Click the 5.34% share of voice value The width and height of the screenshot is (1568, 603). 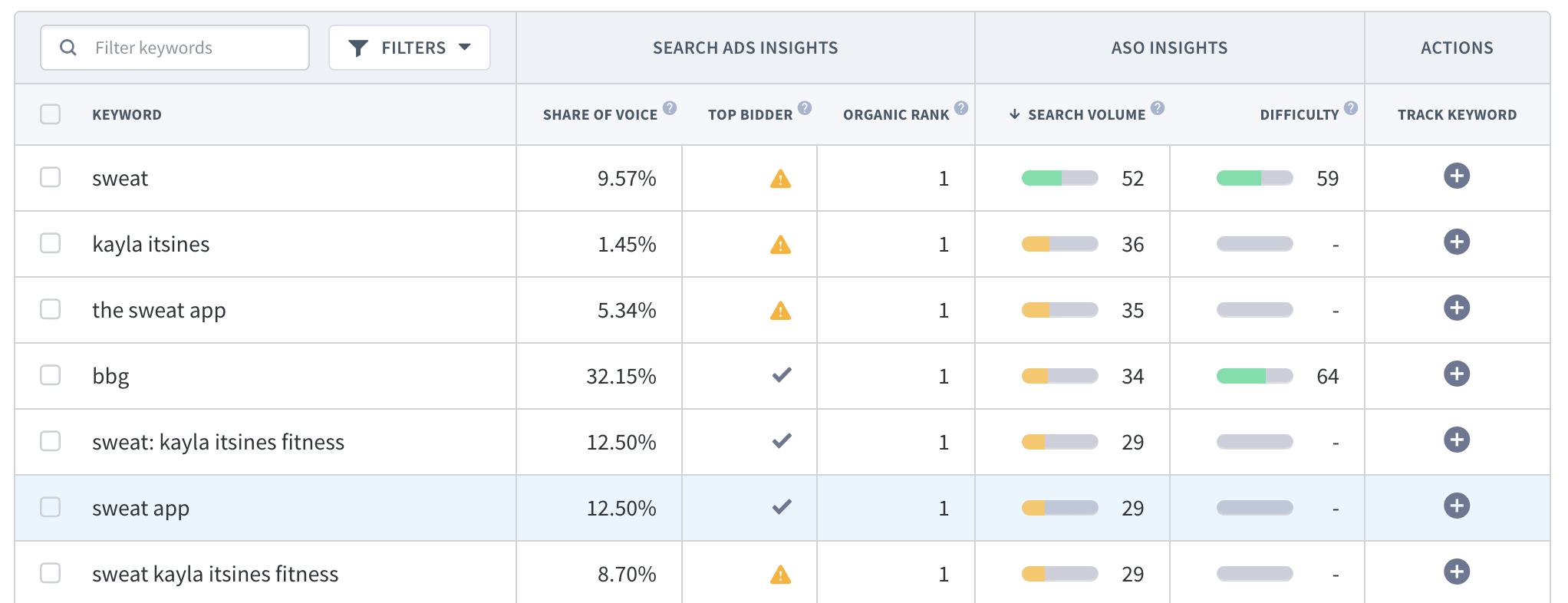pyautogui.click(x=627, y=311)
